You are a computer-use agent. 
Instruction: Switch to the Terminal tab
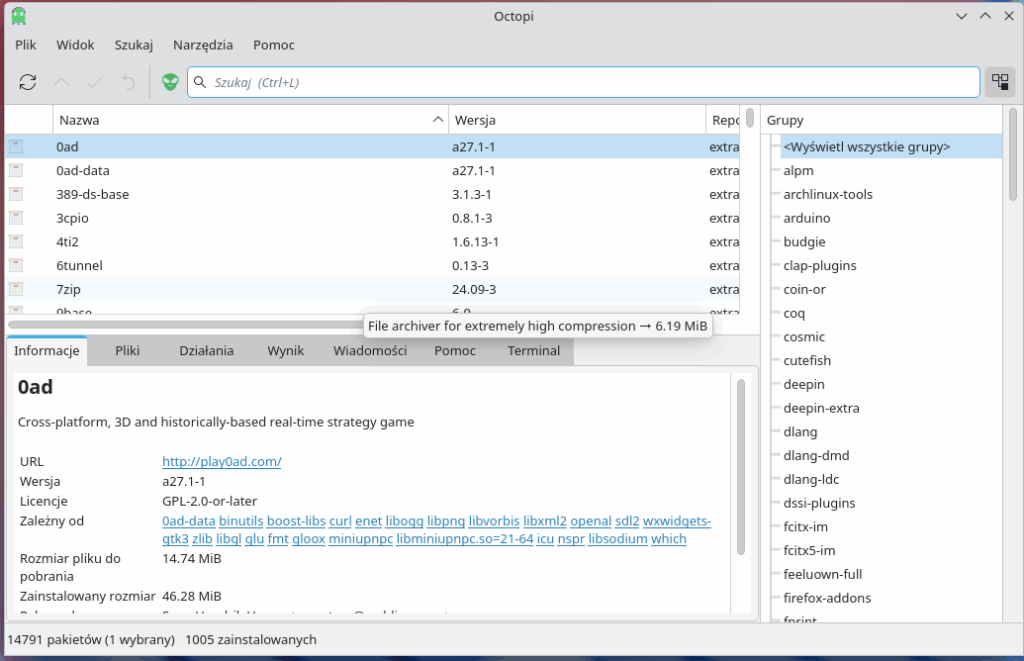click(x=534, y=351)
